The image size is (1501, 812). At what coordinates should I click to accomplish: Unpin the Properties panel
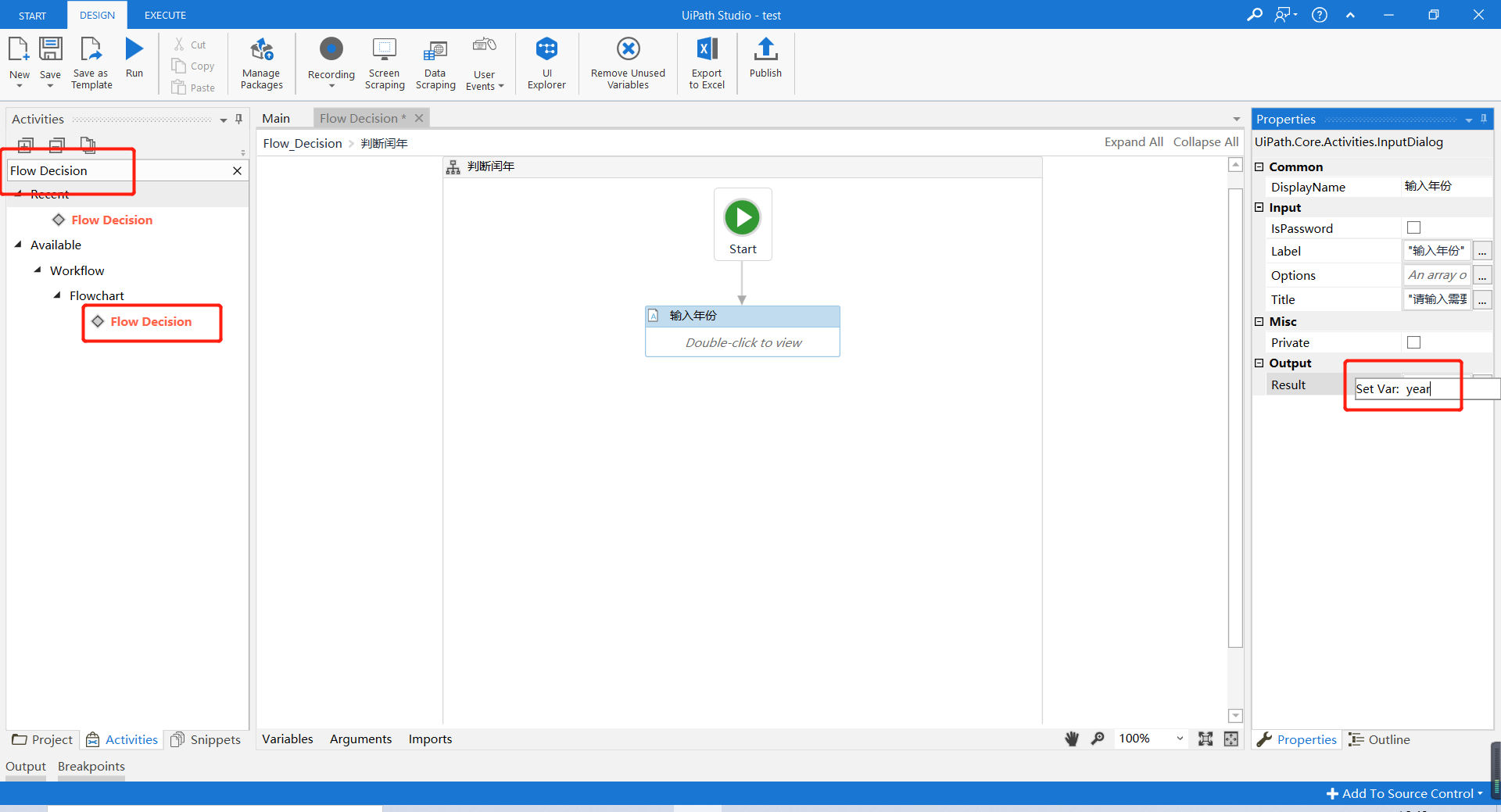coord(1483,119)
